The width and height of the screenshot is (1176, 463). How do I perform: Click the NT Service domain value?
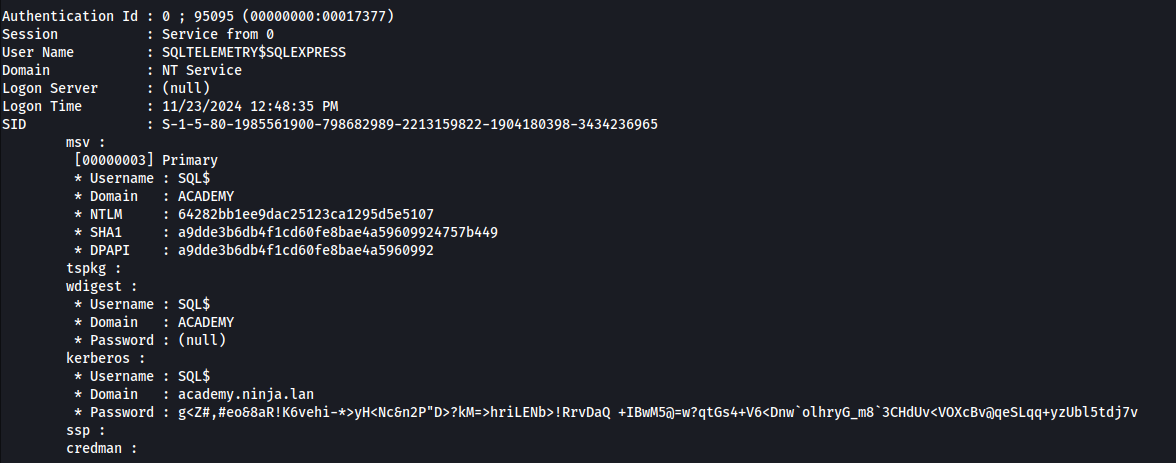[x=202, y=70]
